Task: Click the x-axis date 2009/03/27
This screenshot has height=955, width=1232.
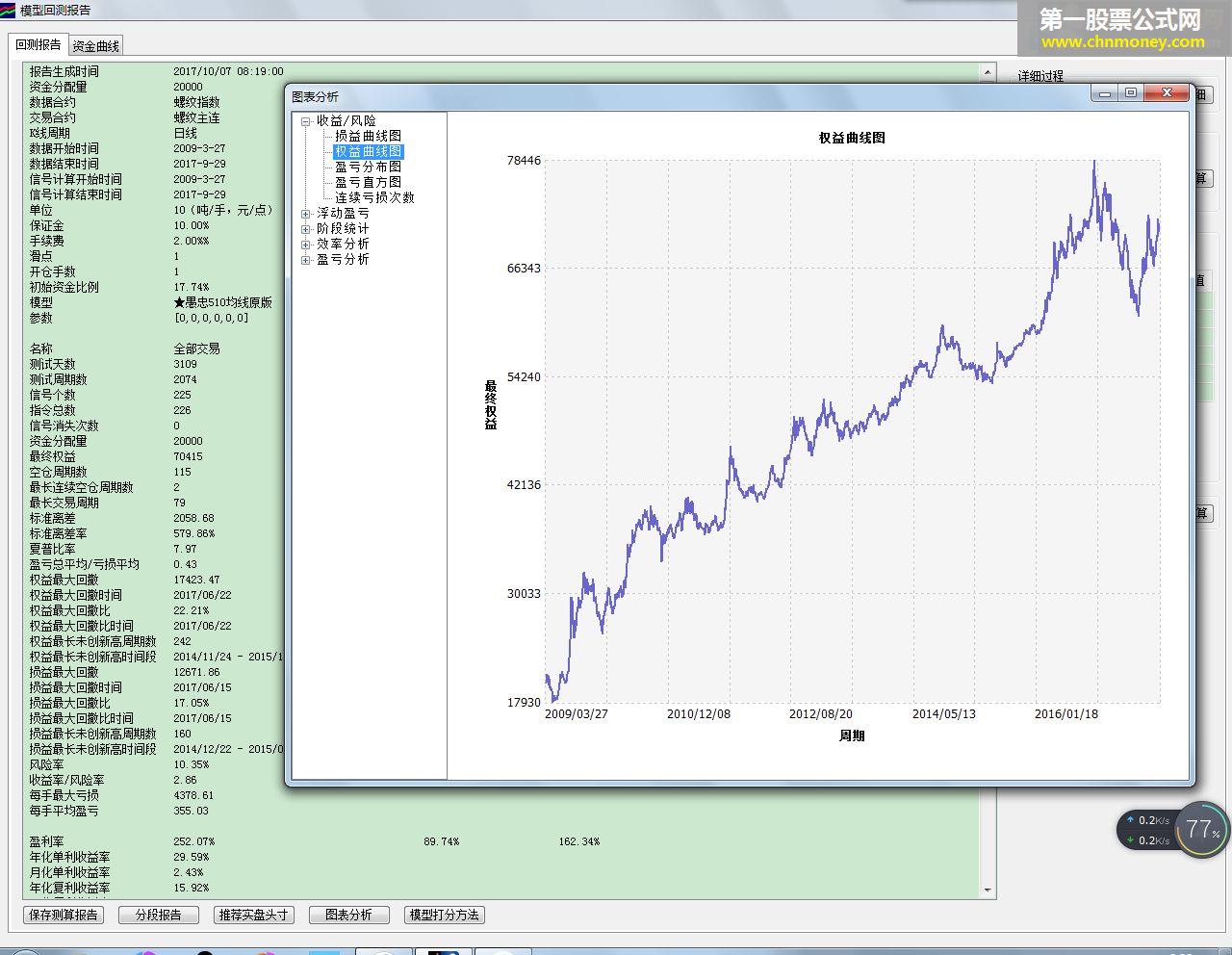Action: coord(577,714)
